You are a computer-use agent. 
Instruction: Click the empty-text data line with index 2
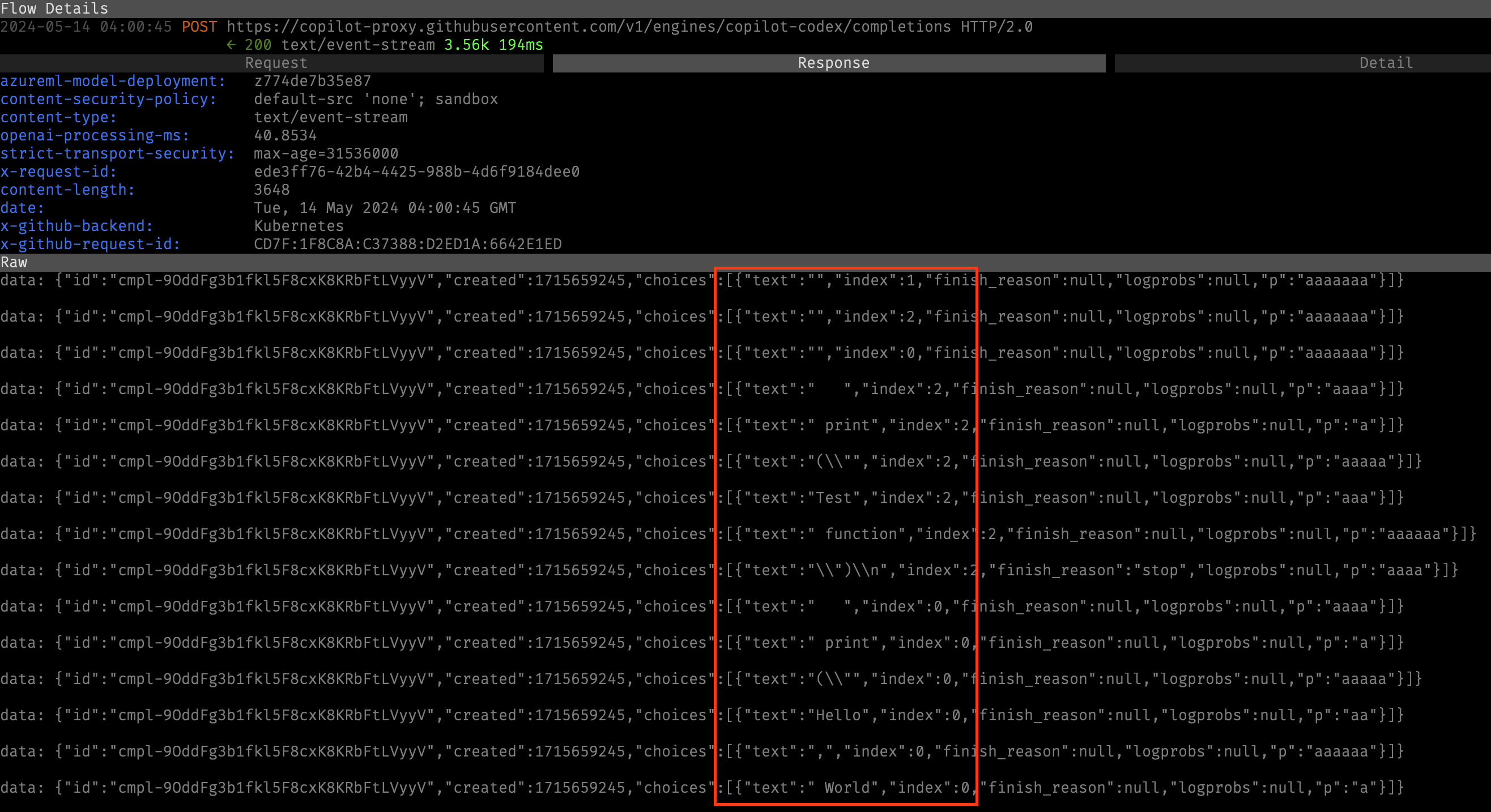click(702, 317)
